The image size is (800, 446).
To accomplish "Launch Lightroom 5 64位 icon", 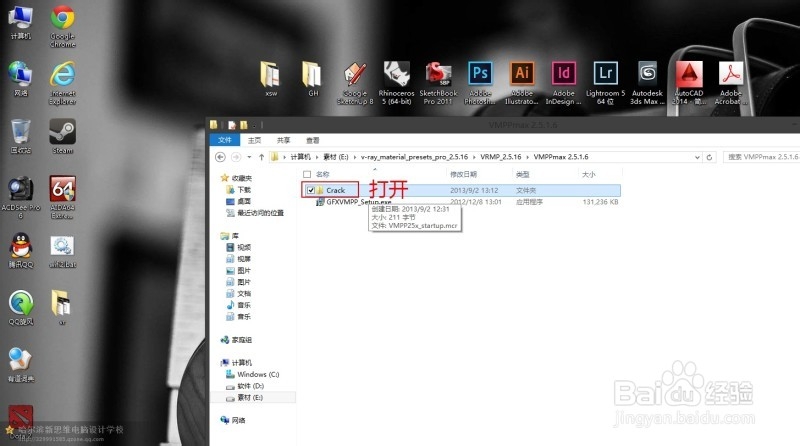I will click(606, 83).
